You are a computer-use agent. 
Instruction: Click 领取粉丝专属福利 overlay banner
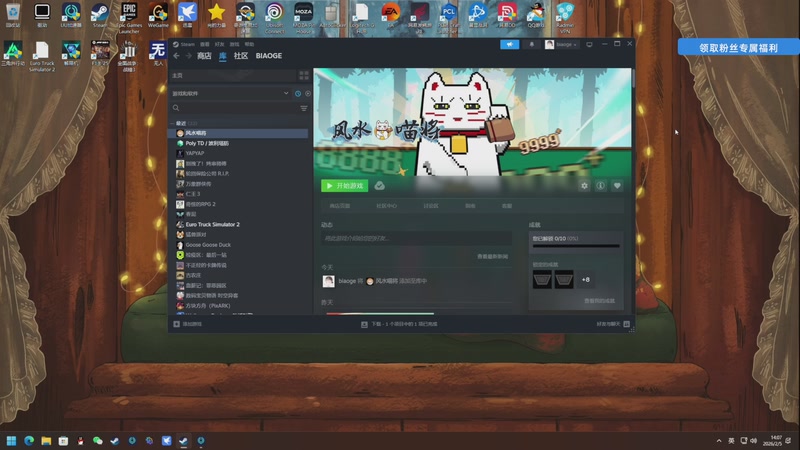point(738,48)
